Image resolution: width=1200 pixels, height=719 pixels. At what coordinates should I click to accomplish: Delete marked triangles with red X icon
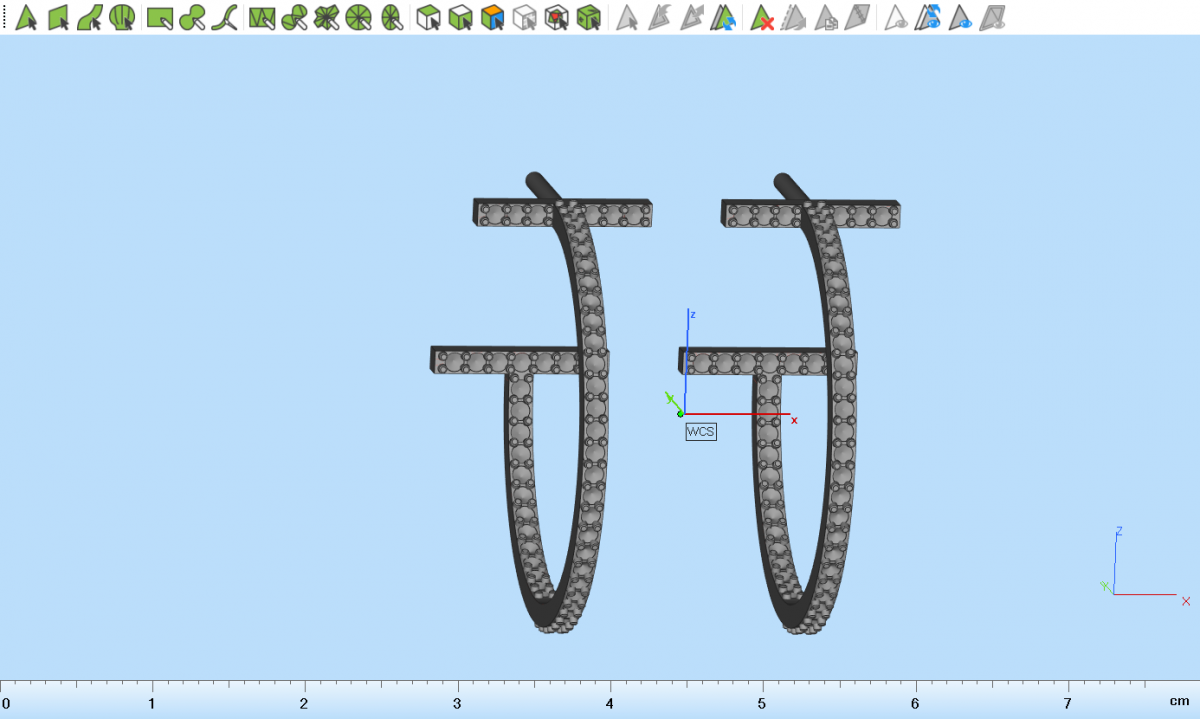pos(763,17)
